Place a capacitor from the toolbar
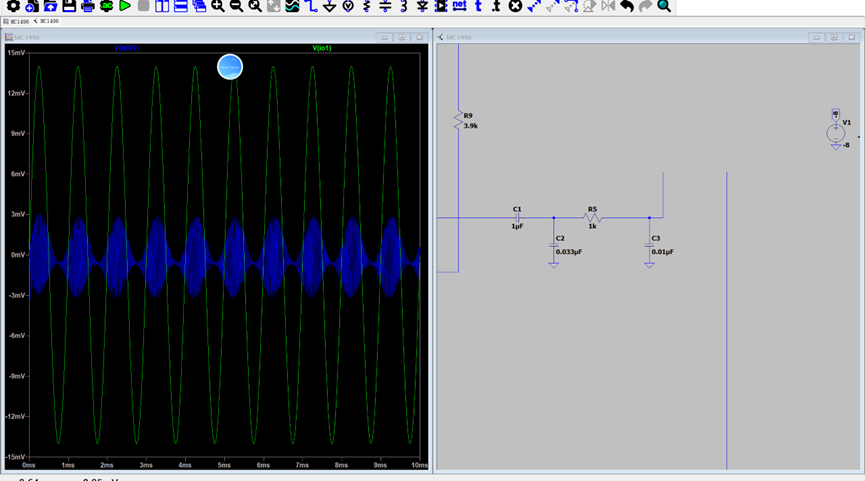The height and width of the screenshot is (481, 865). [x=385, y=6]
